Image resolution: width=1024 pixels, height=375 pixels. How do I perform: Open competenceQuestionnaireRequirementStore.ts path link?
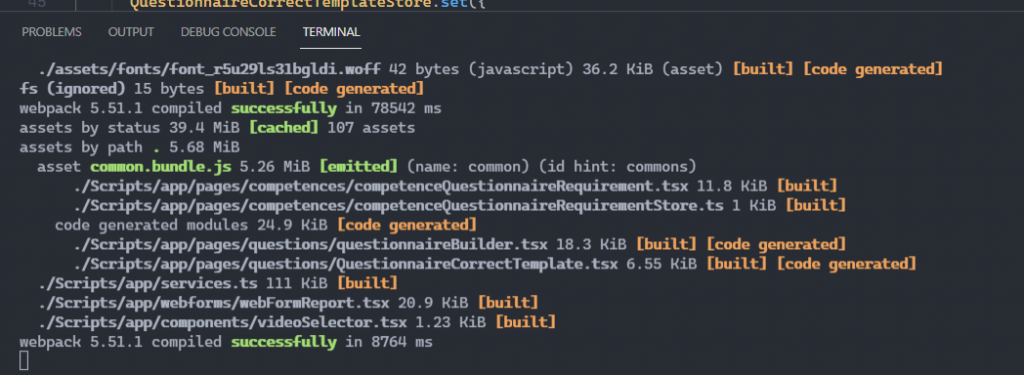398,206
